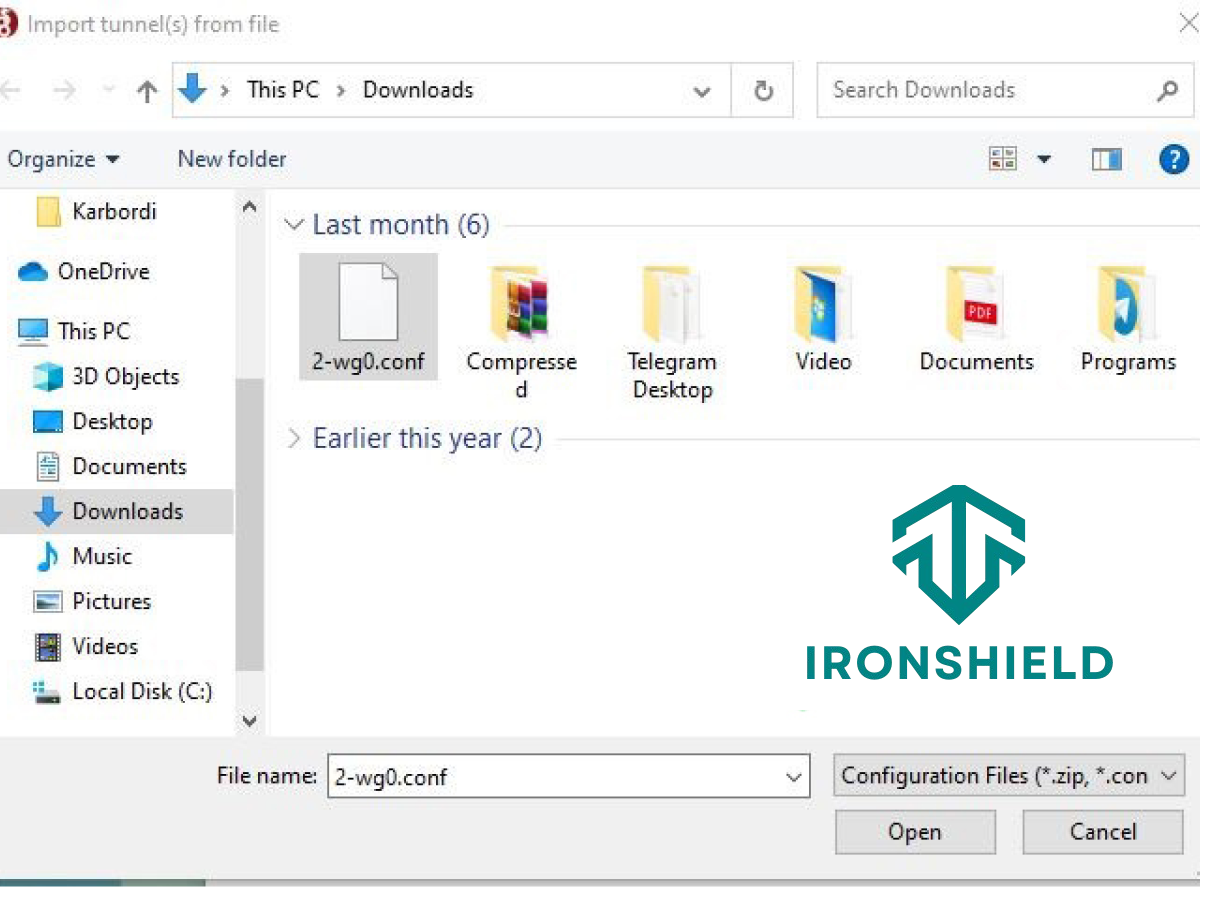Click the sidebar scroll up arrow
Image resolution: width=1216 pixels, height=906 pixels.
click(250, 207)
